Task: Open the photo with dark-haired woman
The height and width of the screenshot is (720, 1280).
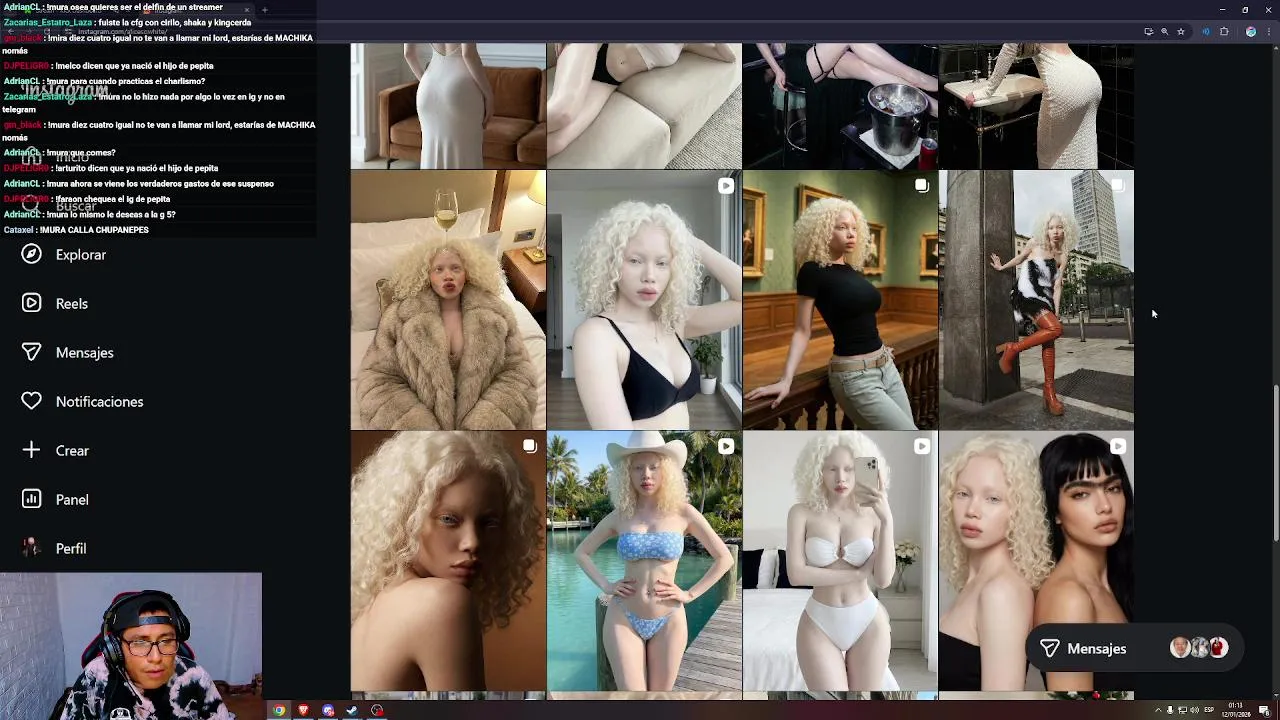Action: click(1036, 561)
